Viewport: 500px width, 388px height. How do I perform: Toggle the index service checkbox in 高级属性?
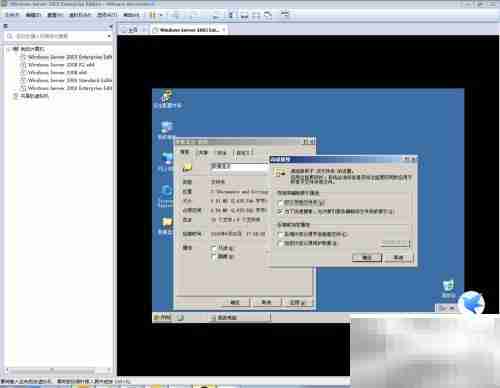(280, 212)
